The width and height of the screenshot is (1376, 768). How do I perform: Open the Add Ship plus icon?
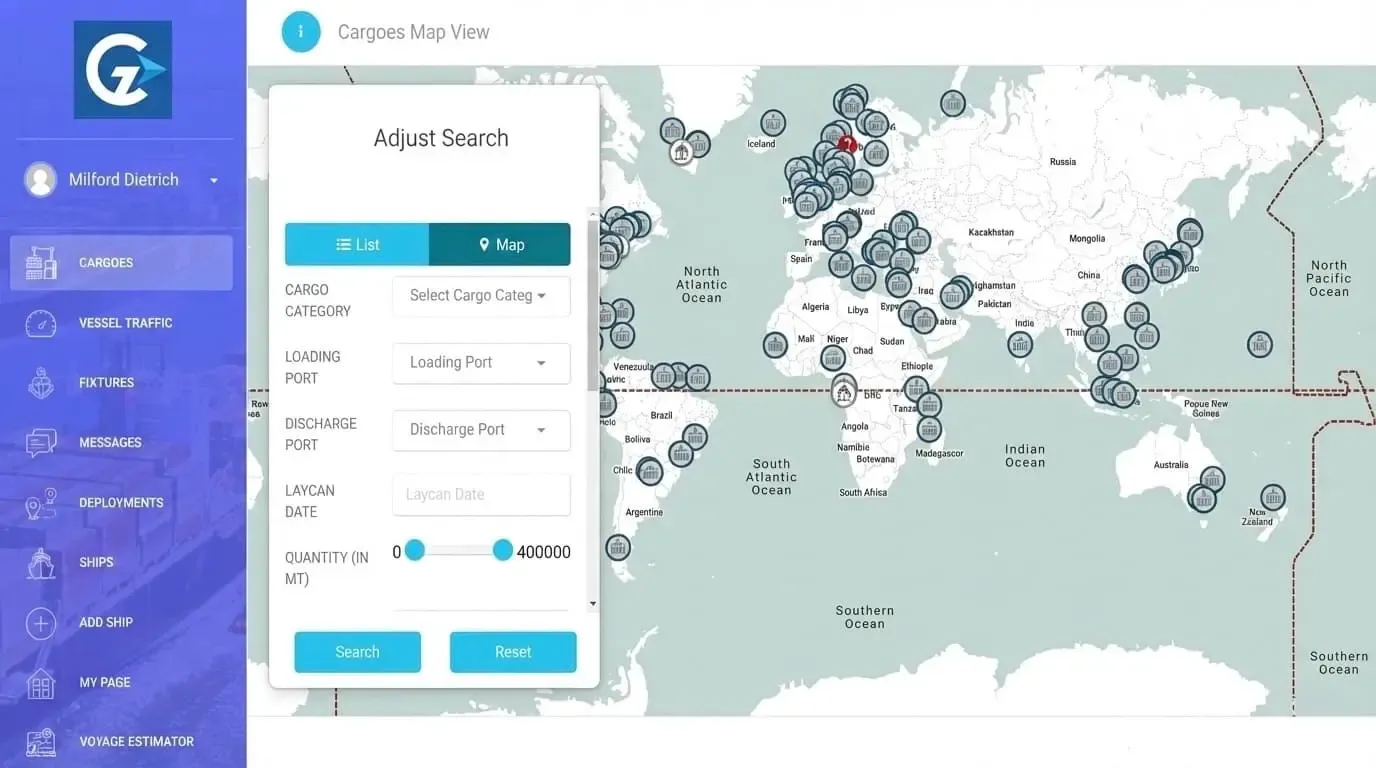(40, 622)
